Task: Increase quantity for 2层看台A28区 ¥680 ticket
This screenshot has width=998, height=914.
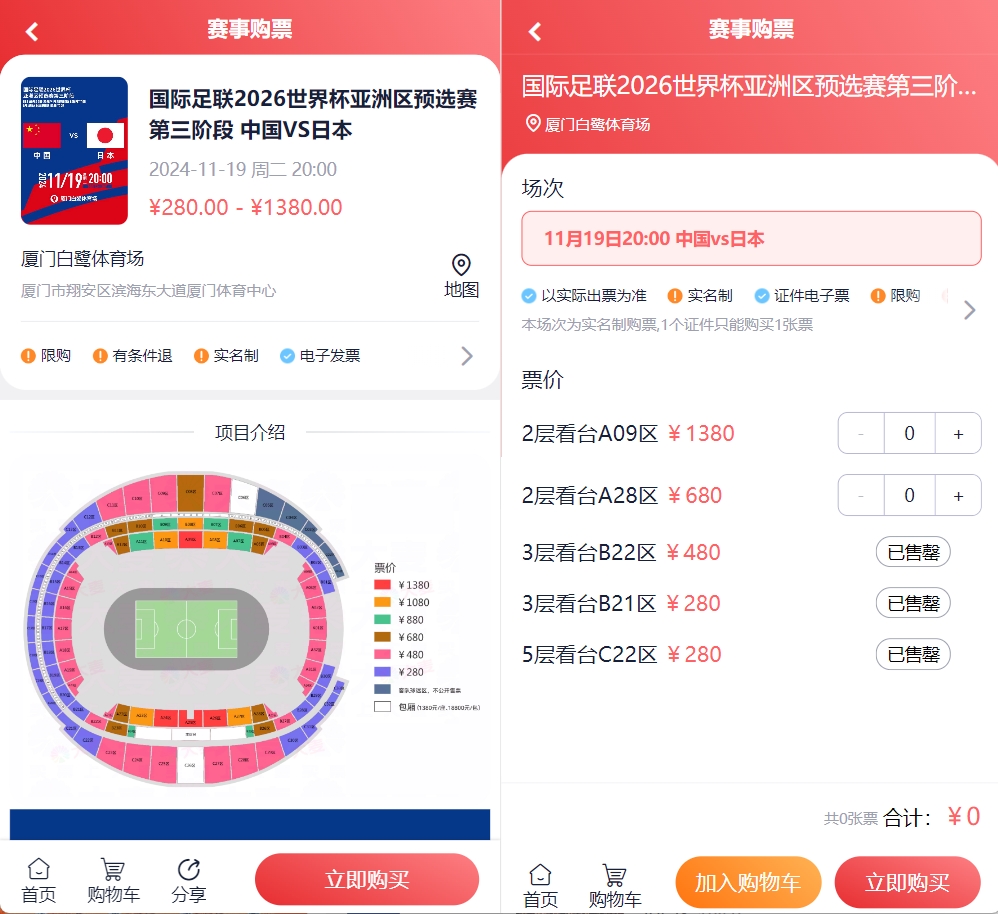Action: tap(958, 496)
